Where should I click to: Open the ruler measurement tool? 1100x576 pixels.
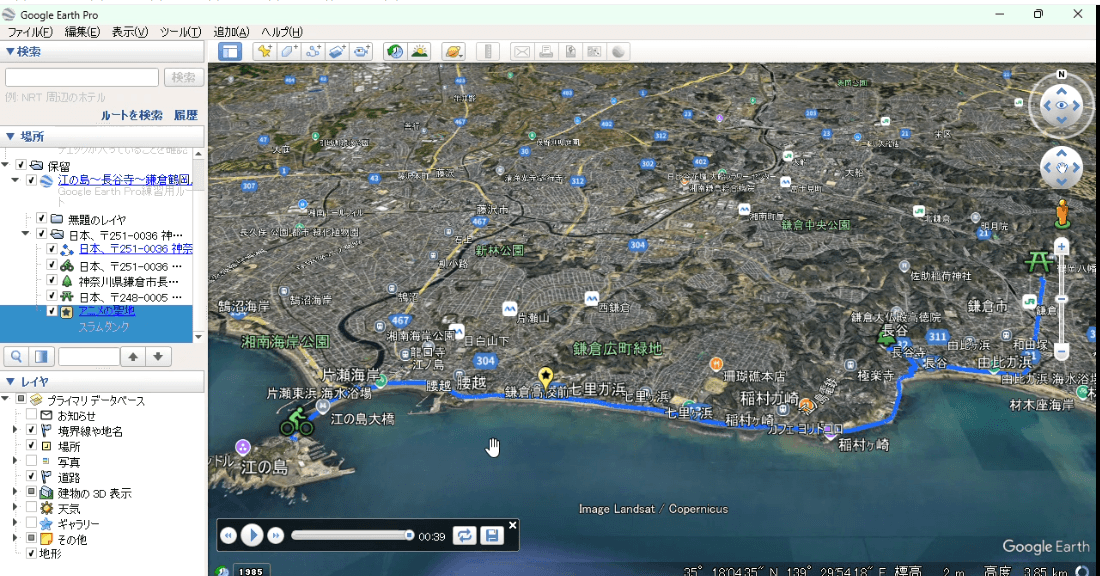487,51
